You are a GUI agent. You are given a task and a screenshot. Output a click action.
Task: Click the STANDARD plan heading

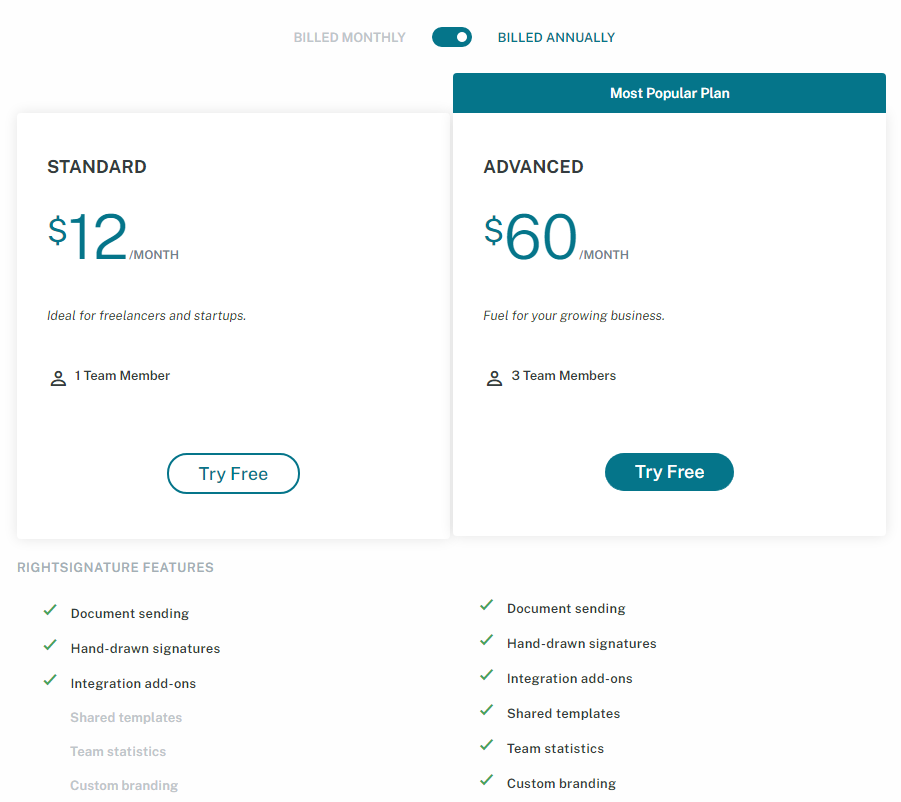point(97,167)
